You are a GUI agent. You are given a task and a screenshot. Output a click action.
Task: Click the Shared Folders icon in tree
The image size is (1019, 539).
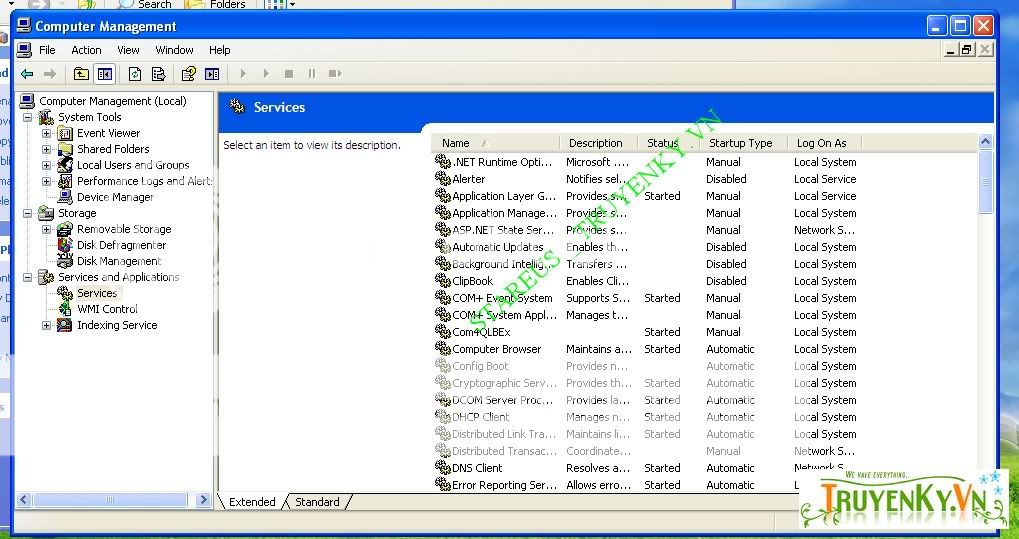click(64, 149)
